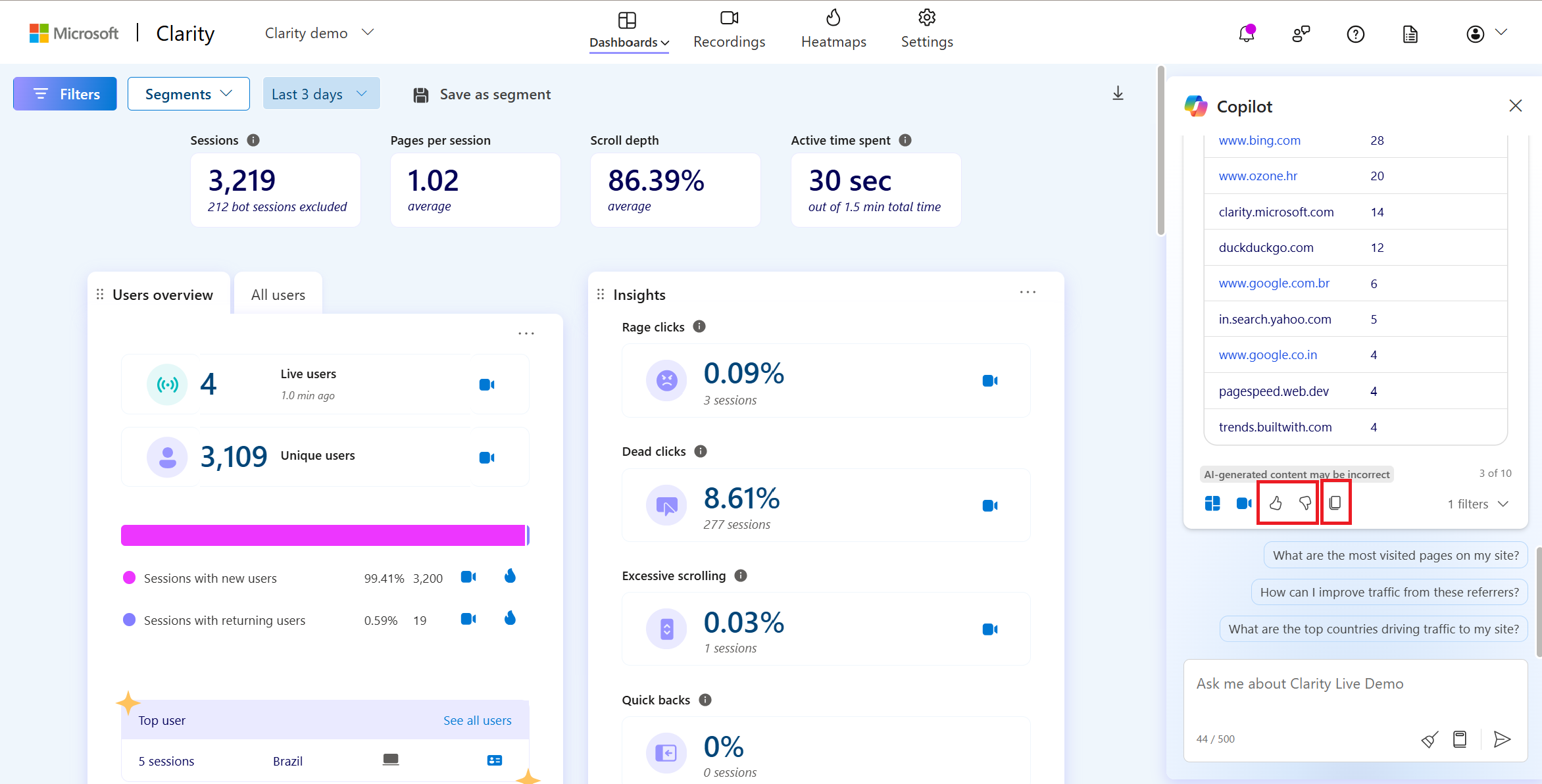Go to Settings tab

tap(927, 30)
